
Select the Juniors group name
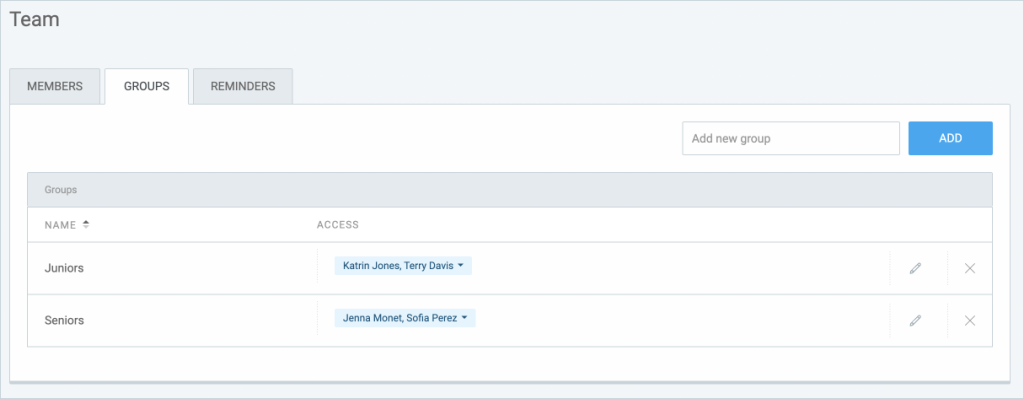(x=64, y=268)
